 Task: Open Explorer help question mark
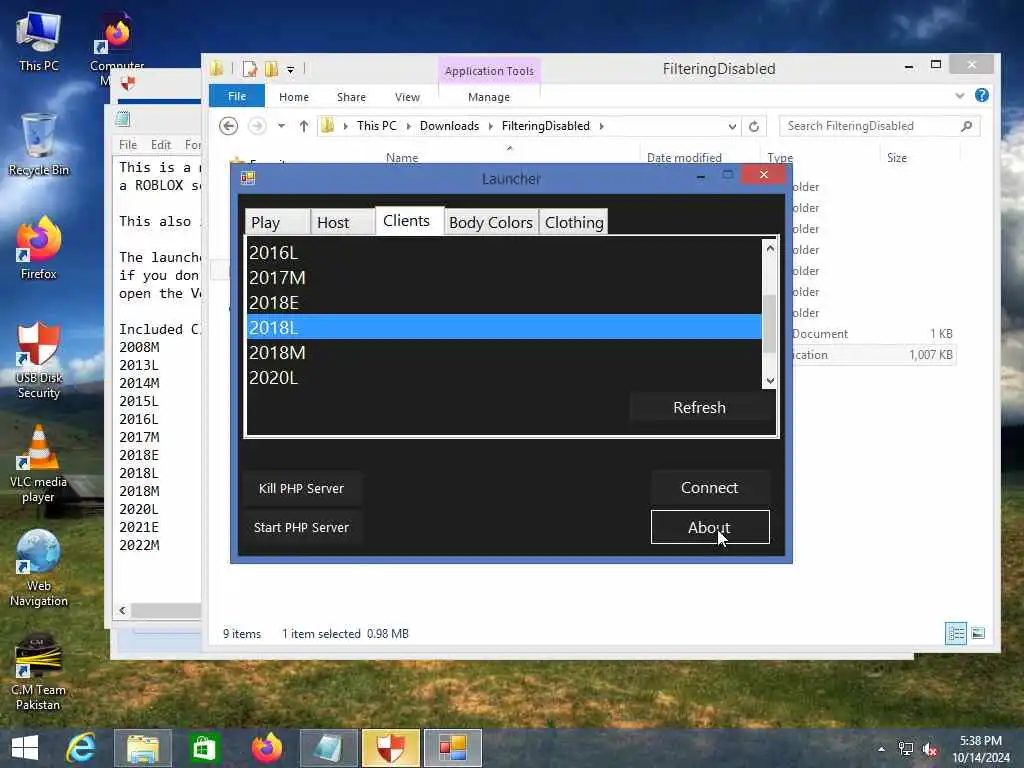tap(982, 95)
